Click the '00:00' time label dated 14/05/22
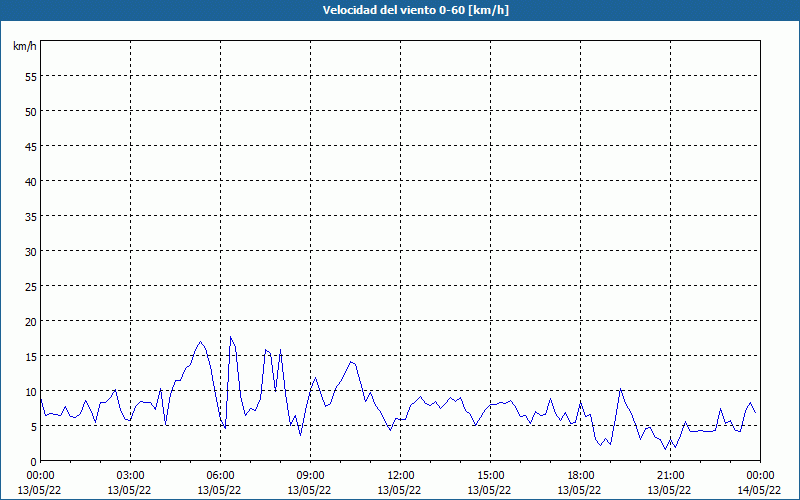 pos(760,476)
